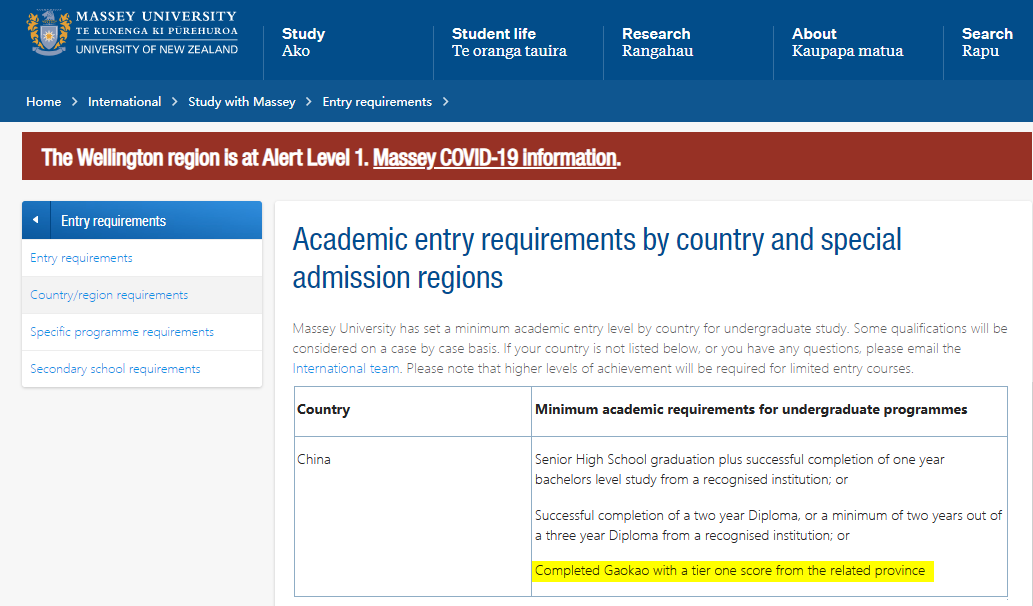1033x606 pixels.
Task: Go to Home in the breadcrumb
Action: (43, 101)
